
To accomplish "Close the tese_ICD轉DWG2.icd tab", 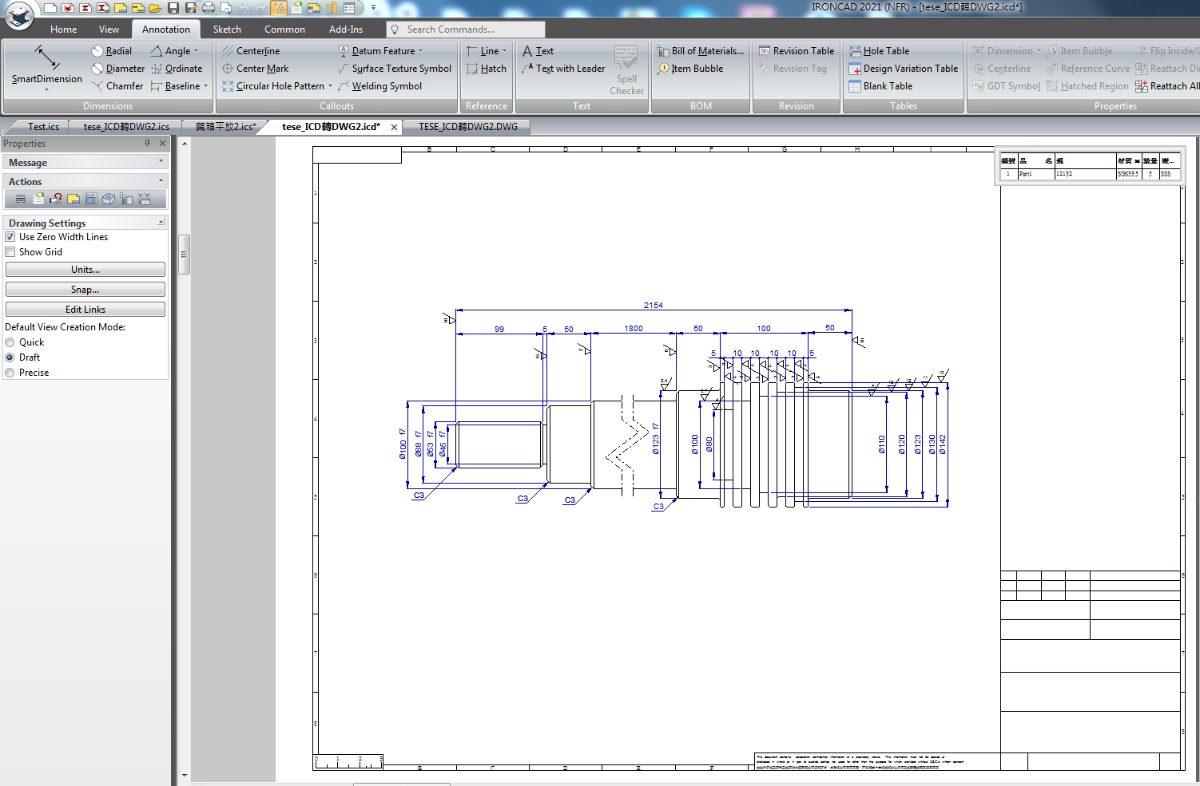I will [x=393, y=127].
